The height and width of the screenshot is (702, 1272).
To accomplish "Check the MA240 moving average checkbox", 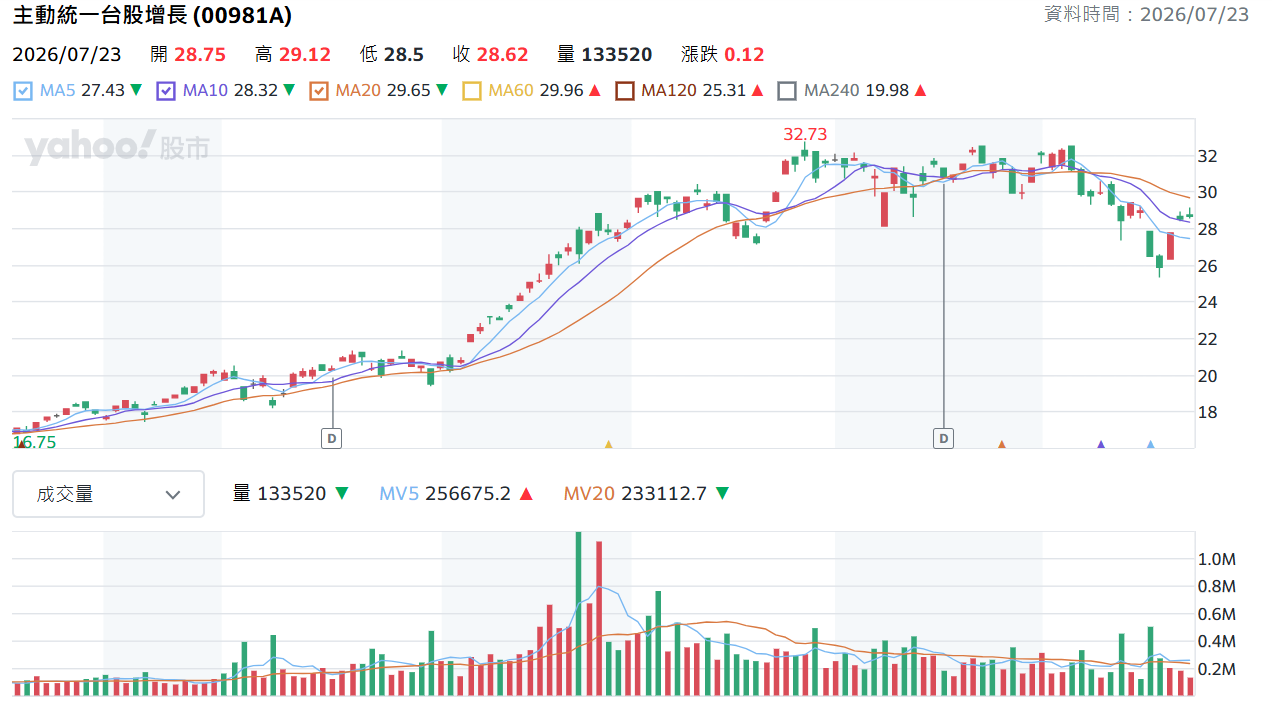I will 787,91.
